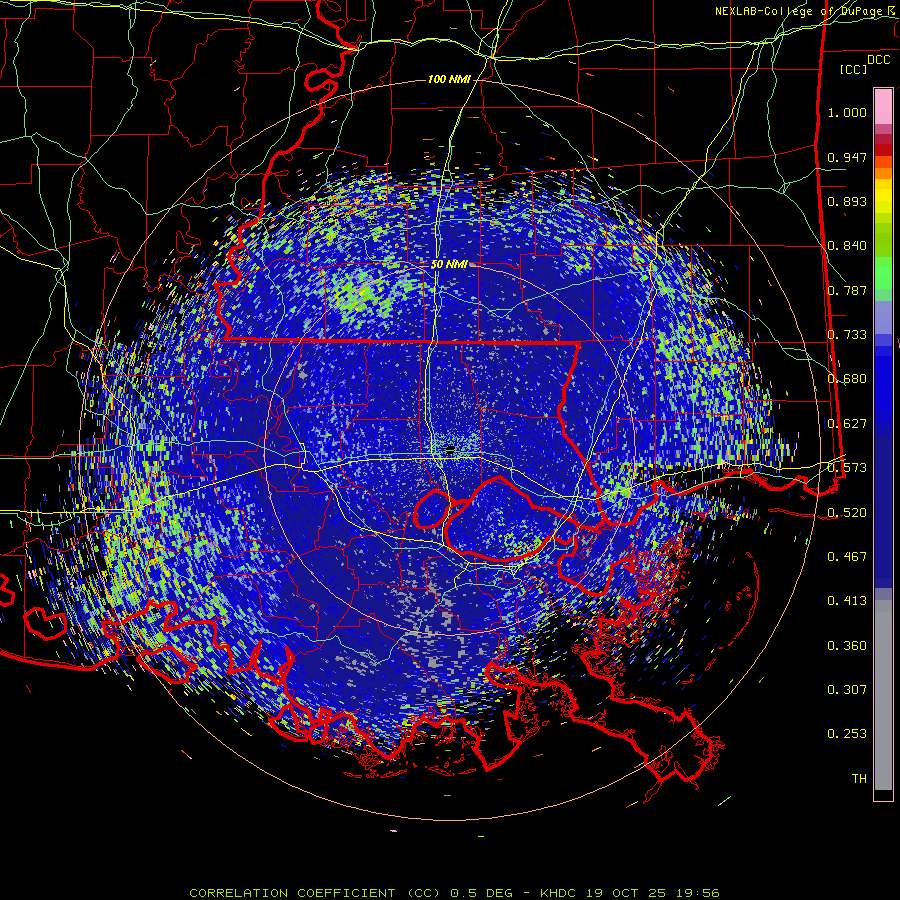Select the 0.307 scale value

pyautogui.click(x=847, y=690)
